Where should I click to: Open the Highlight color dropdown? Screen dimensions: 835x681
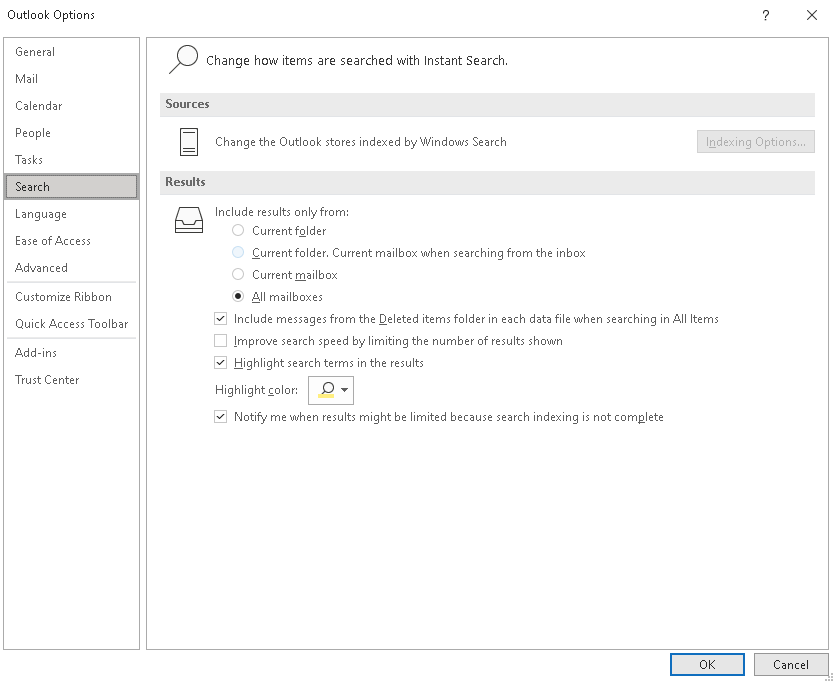(331, 390)
